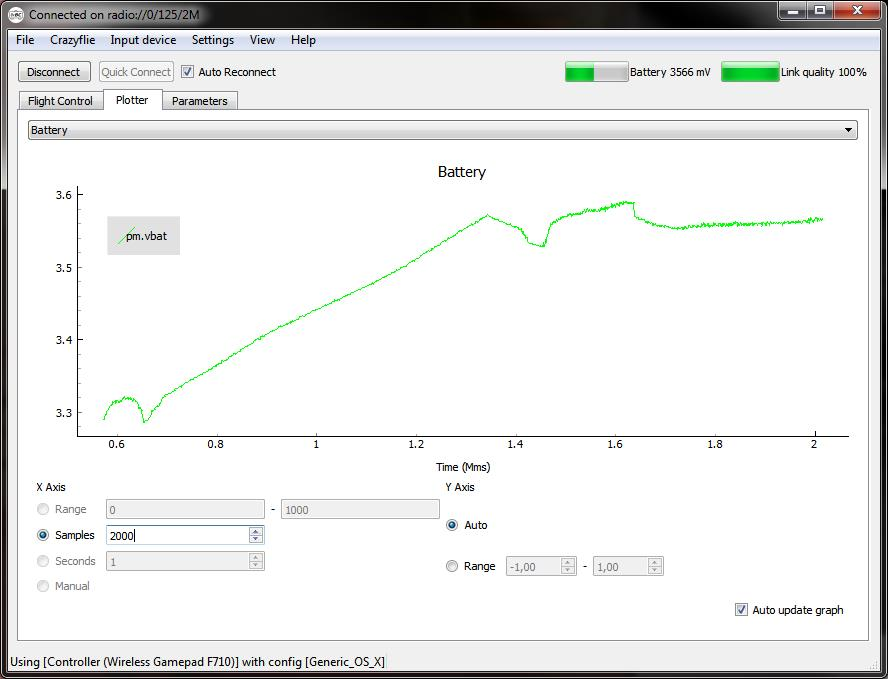The height and width of the screenshot is (679, 888).
Task: Select the Y Axis Range radio button
Action: click(x=452, y=566)
